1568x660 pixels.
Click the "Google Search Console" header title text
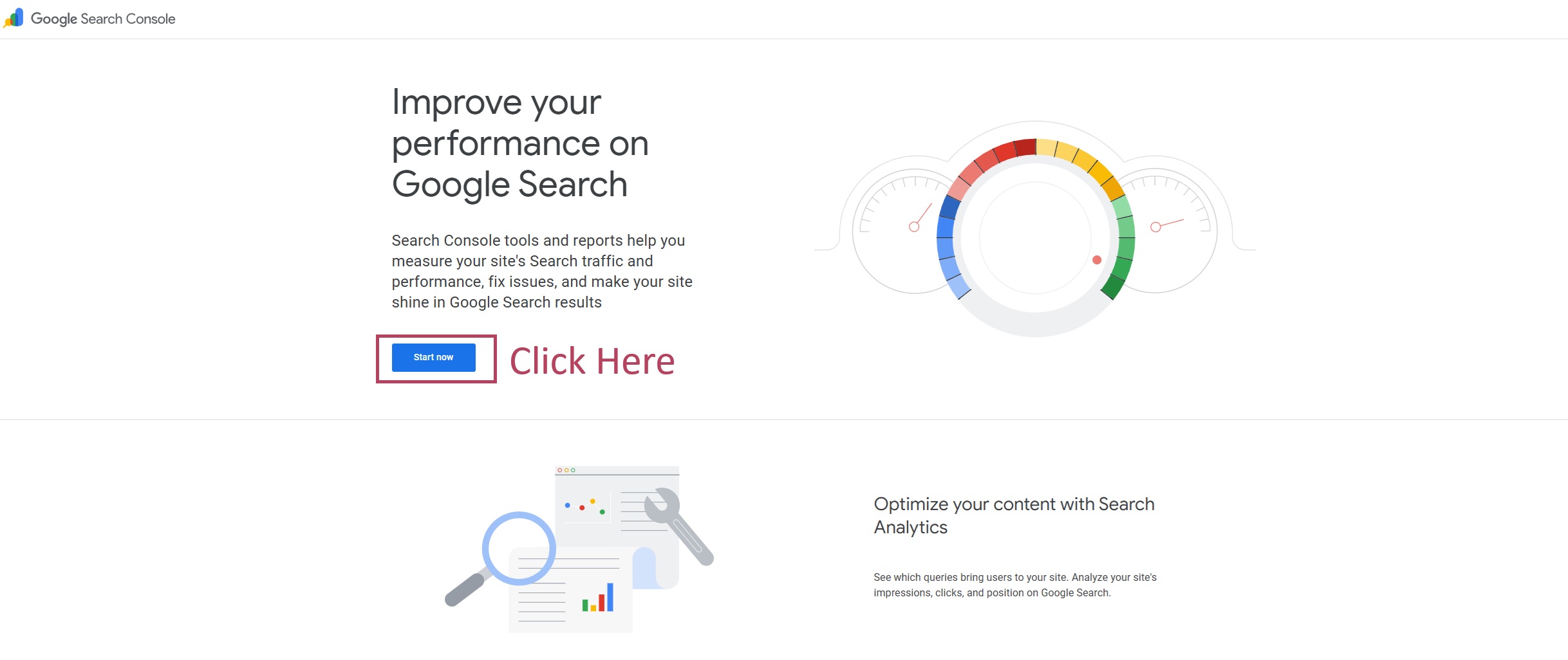click(103, 19)
